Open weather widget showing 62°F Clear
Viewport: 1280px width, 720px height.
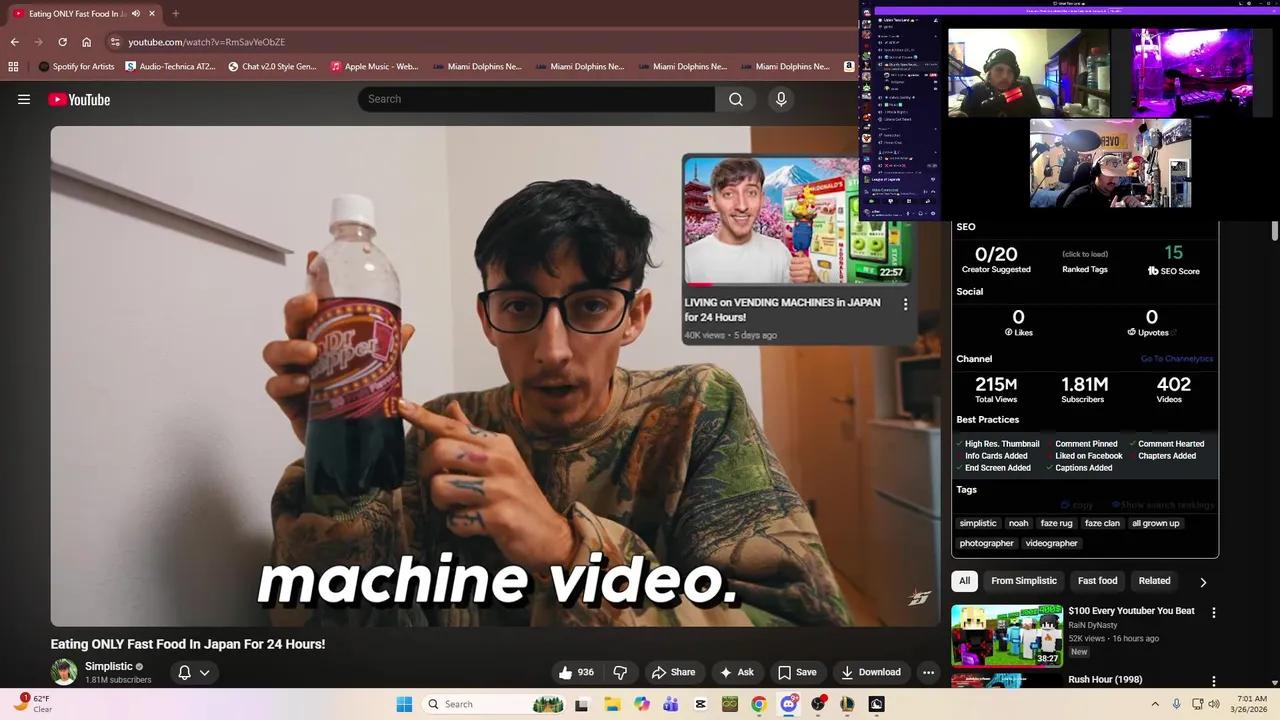pos(32,704)
